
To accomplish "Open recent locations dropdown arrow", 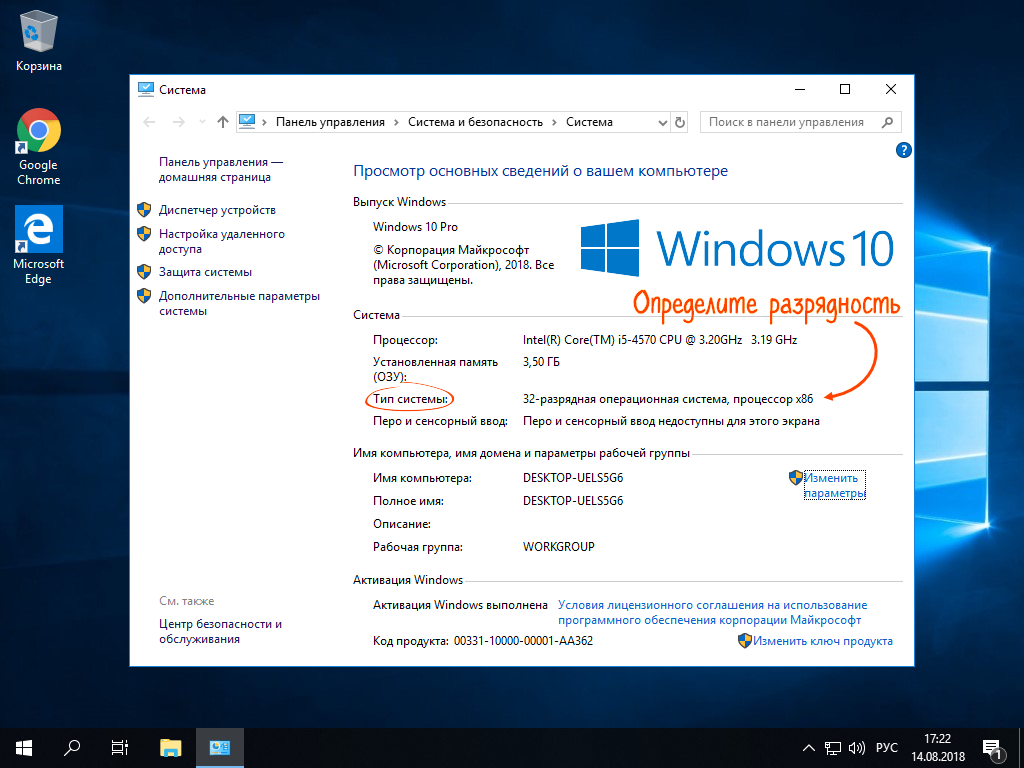I will click(x=202, y=122).
